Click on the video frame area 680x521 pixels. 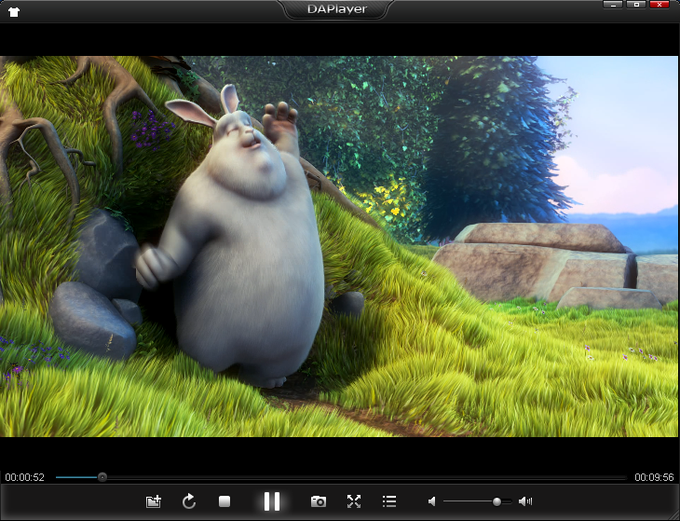340,246
